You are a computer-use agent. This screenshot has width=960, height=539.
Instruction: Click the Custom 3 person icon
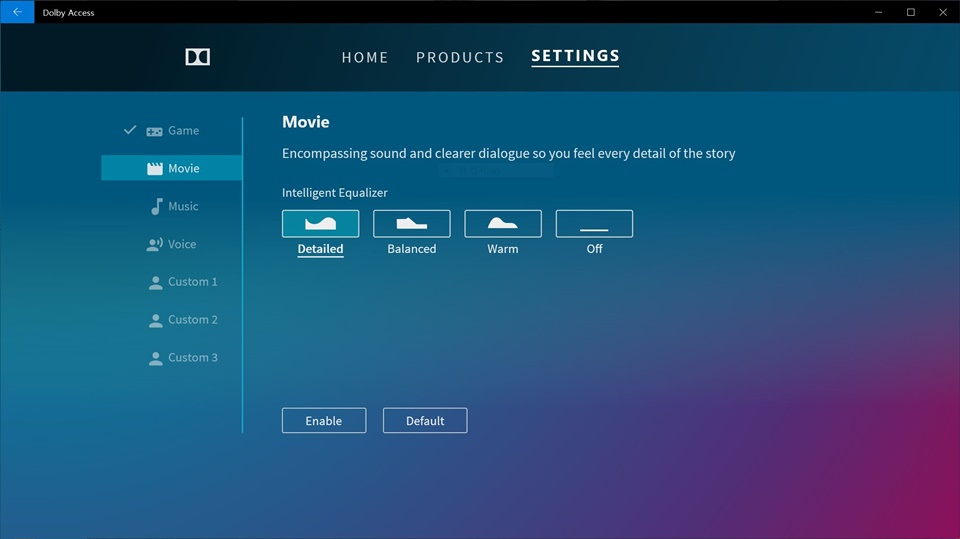(155, 358)
